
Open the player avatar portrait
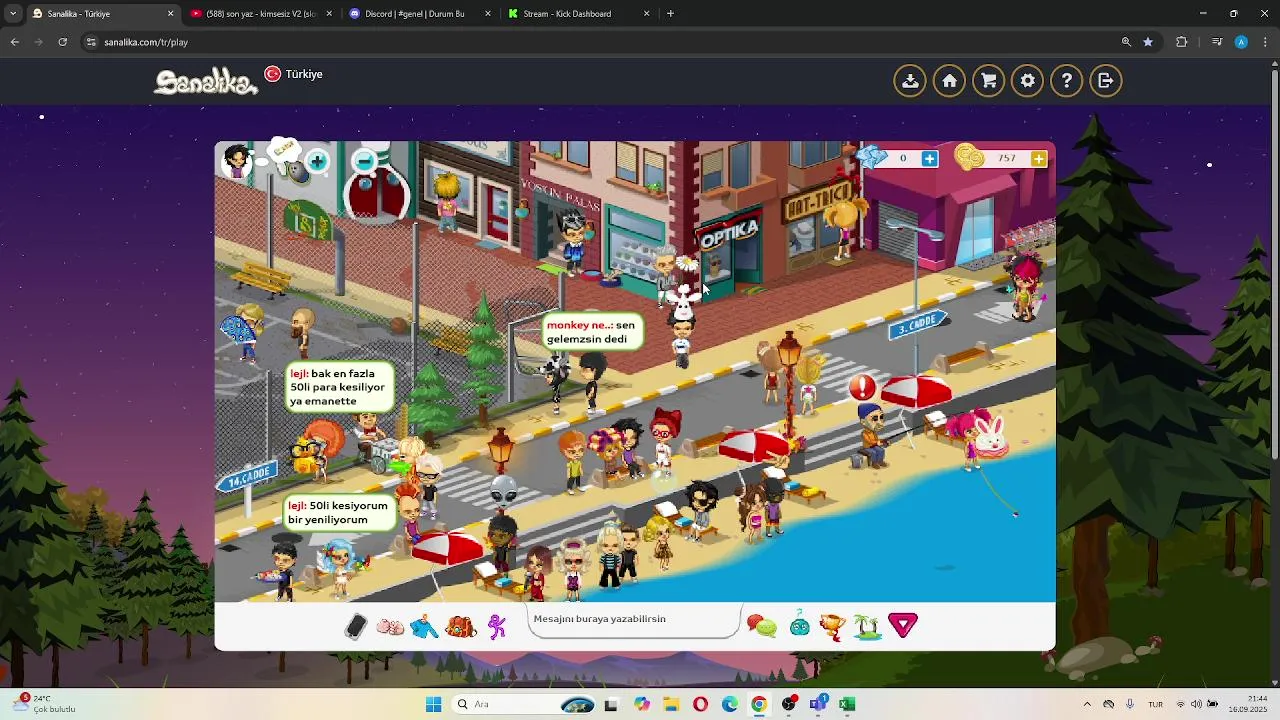(236, 160)
